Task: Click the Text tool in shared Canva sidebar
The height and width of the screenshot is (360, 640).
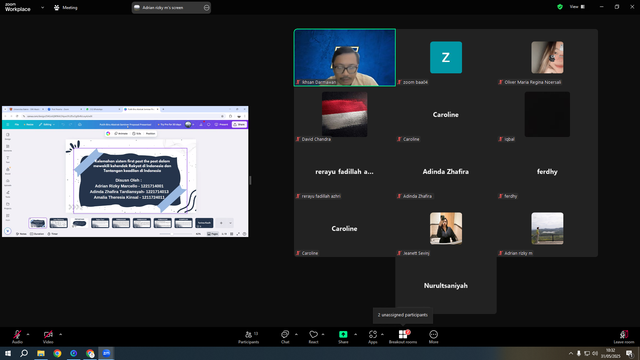Action: 7,160
